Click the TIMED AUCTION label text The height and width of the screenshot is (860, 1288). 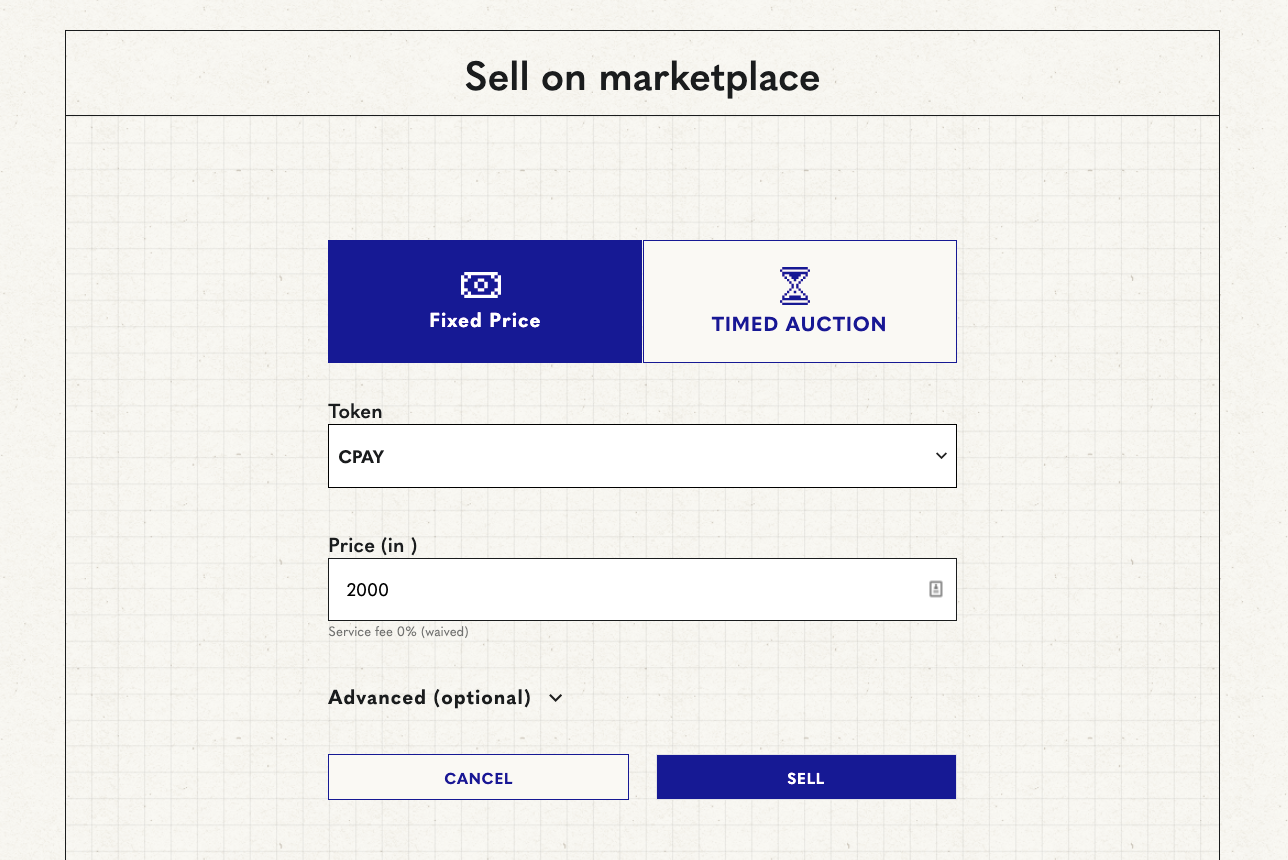[799, 324]
